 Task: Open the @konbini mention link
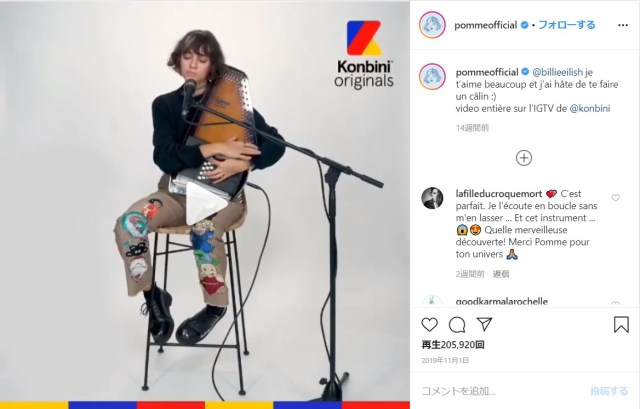point(589,109)
